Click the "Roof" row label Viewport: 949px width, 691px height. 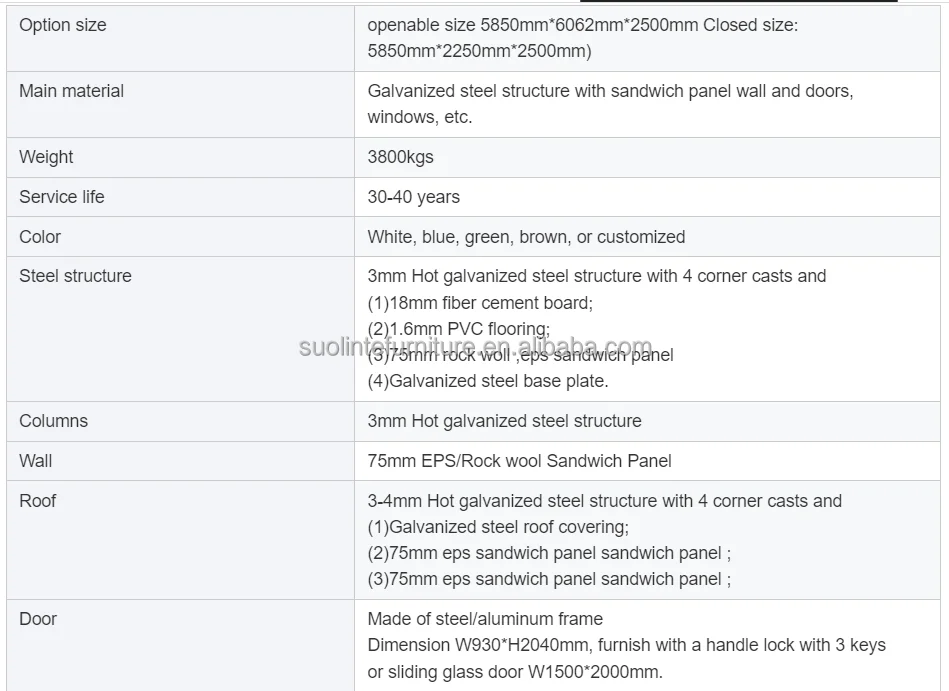pyautogui.click(x=37, y=501)
